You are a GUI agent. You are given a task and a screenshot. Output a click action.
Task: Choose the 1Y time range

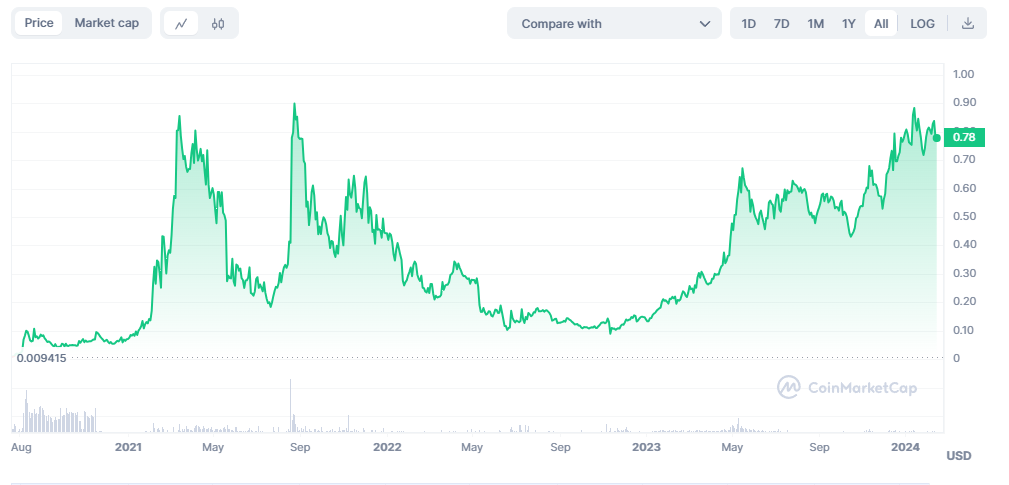click(849, 23)
